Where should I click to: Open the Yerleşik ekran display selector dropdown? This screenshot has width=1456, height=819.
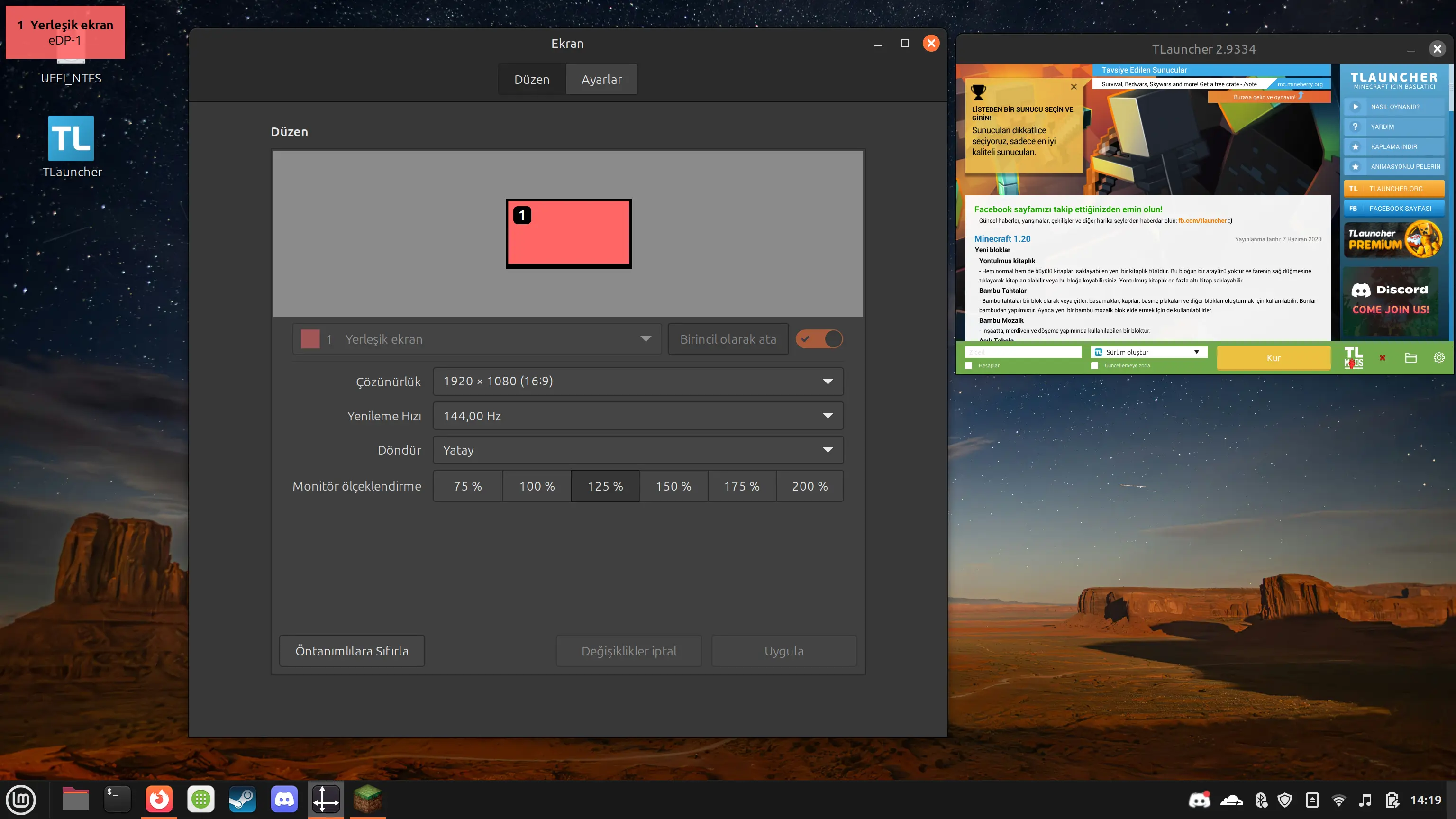(x=476, y=339)
